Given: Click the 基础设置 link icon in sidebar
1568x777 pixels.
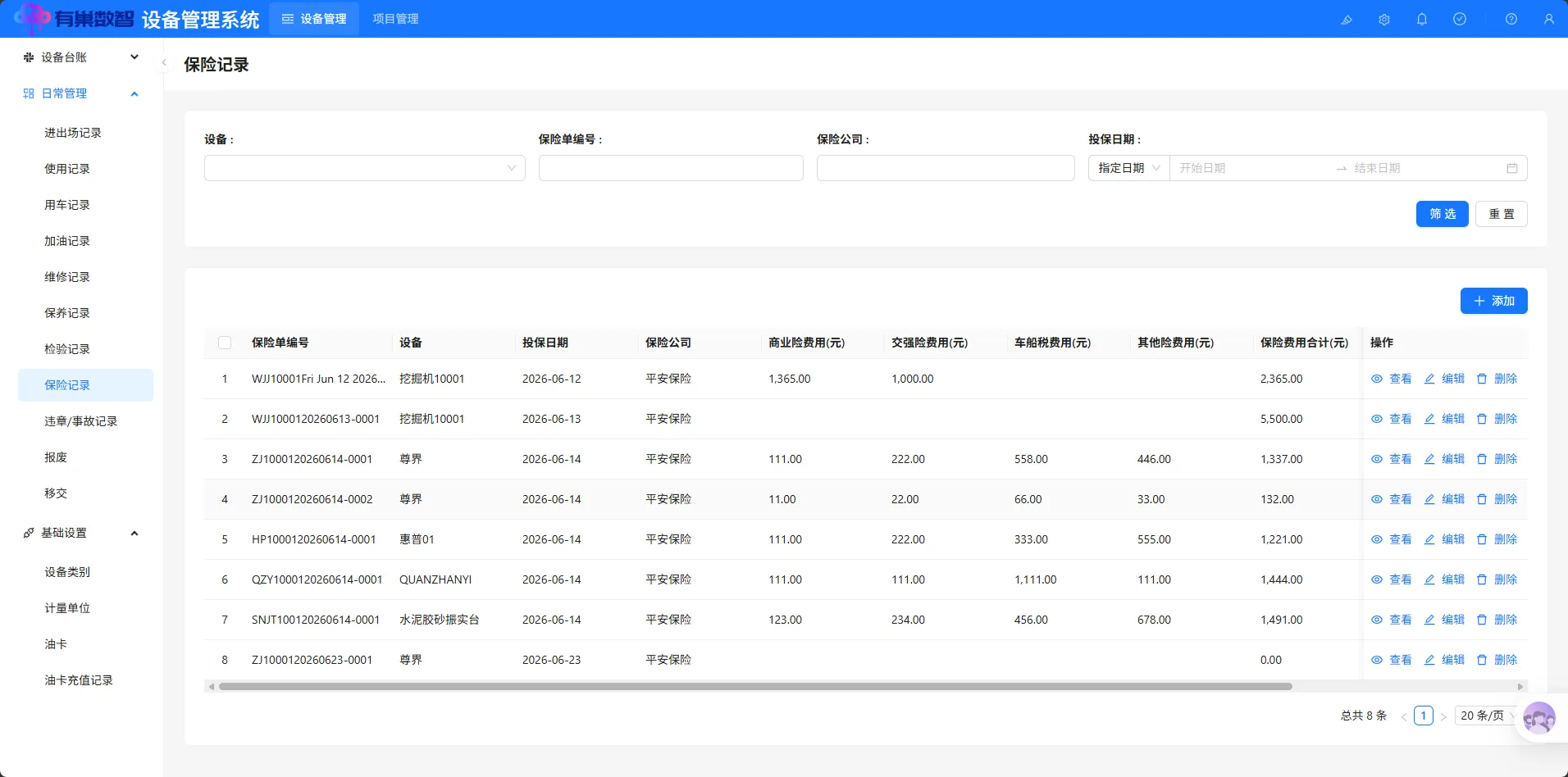Looking at the screenshot, I should point(29,533).
